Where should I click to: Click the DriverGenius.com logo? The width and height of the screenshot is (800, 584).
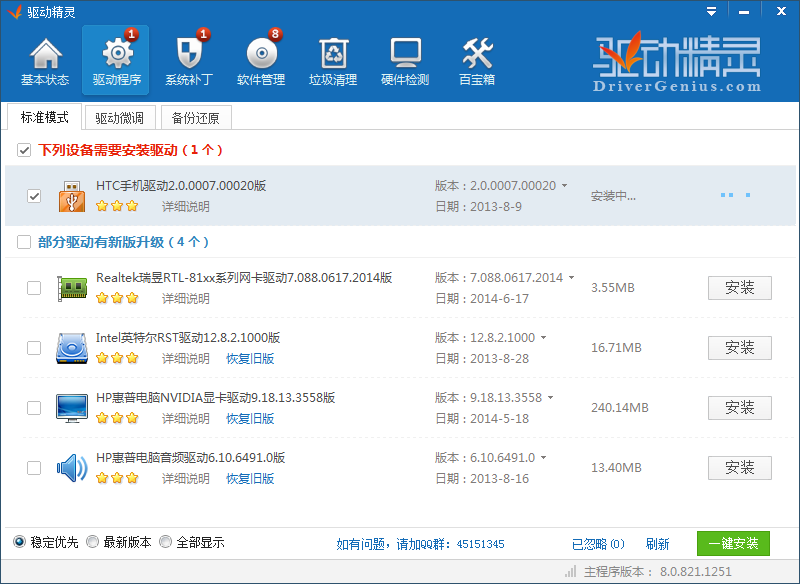pos(677,62)
